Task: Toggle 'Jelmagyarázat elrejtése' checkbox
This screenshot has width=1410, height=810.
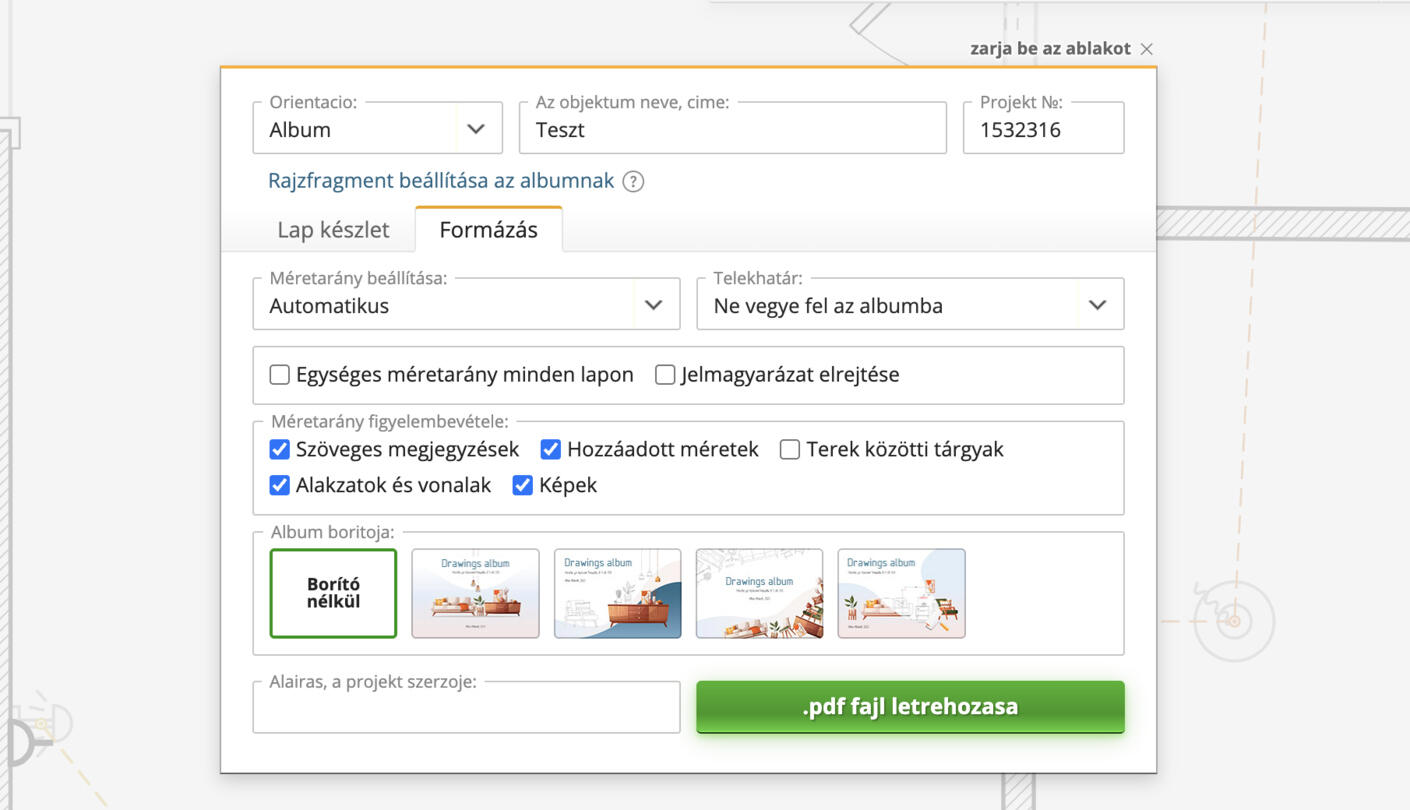Action: (x=665, y=375)
